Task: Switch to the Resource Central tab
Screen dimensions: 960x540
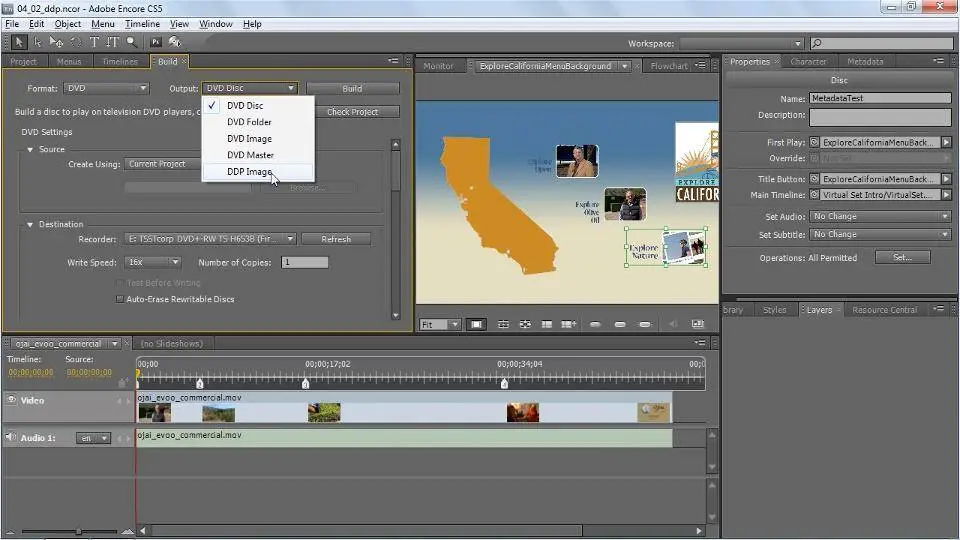Action: (885, 310)
